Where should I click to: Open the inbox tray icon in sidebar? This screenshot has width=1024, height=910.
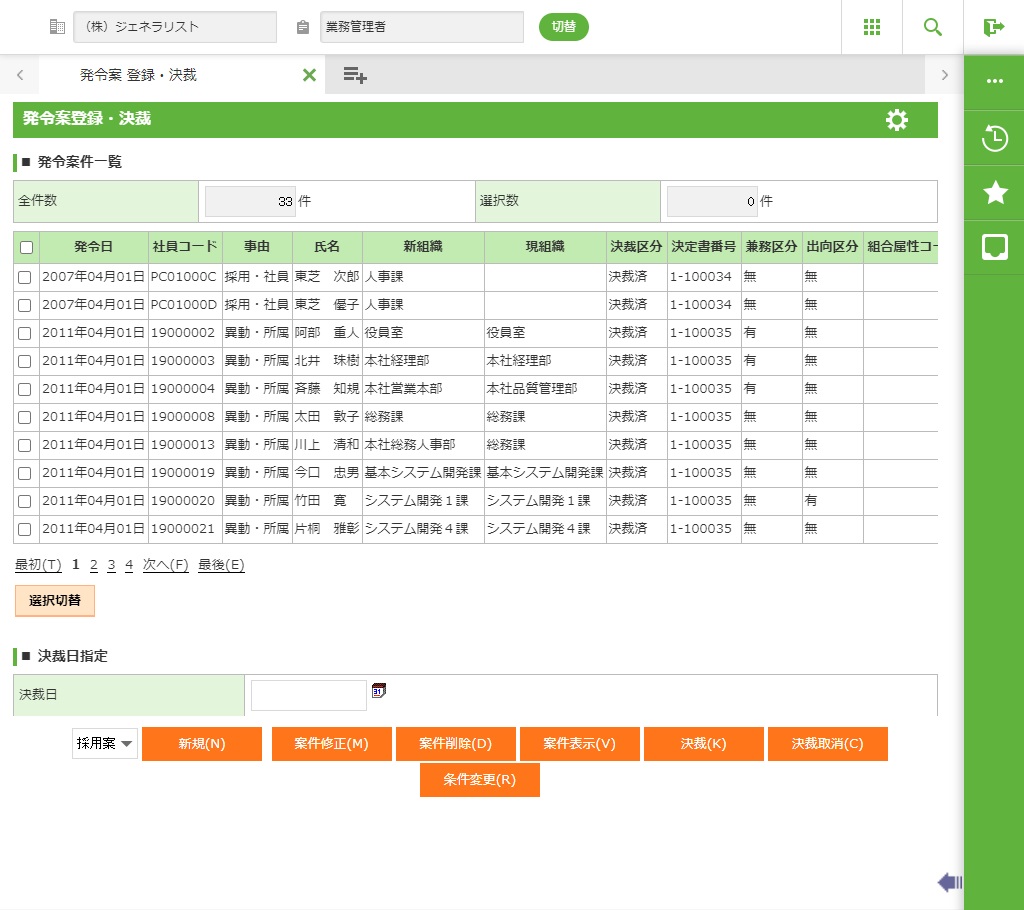[994, 248]
